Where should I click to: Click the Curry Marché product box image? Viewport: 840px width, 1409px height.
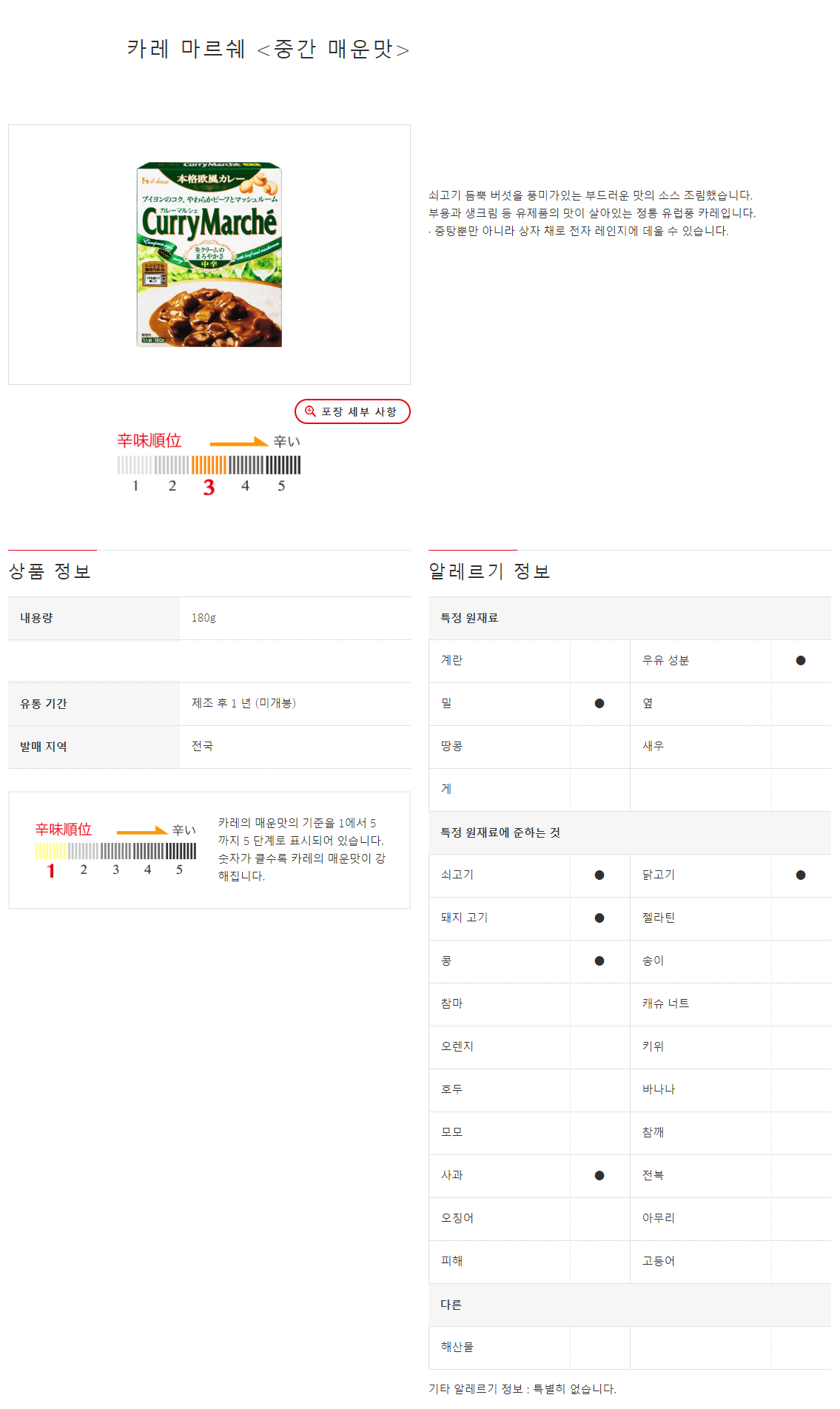pyautogui.click(x=209, y=255)
